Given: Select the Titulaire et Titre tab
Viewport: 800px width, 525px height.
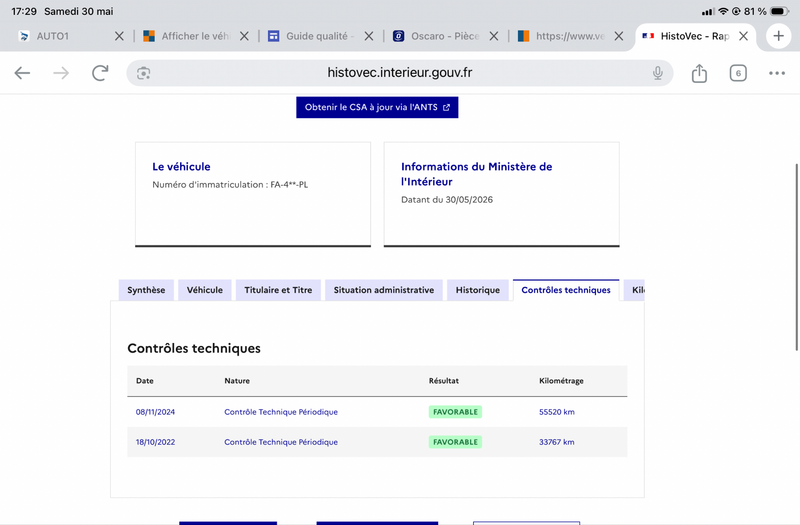Looking at the screenshot, I should pyautogui.click(x=278, y=290).
